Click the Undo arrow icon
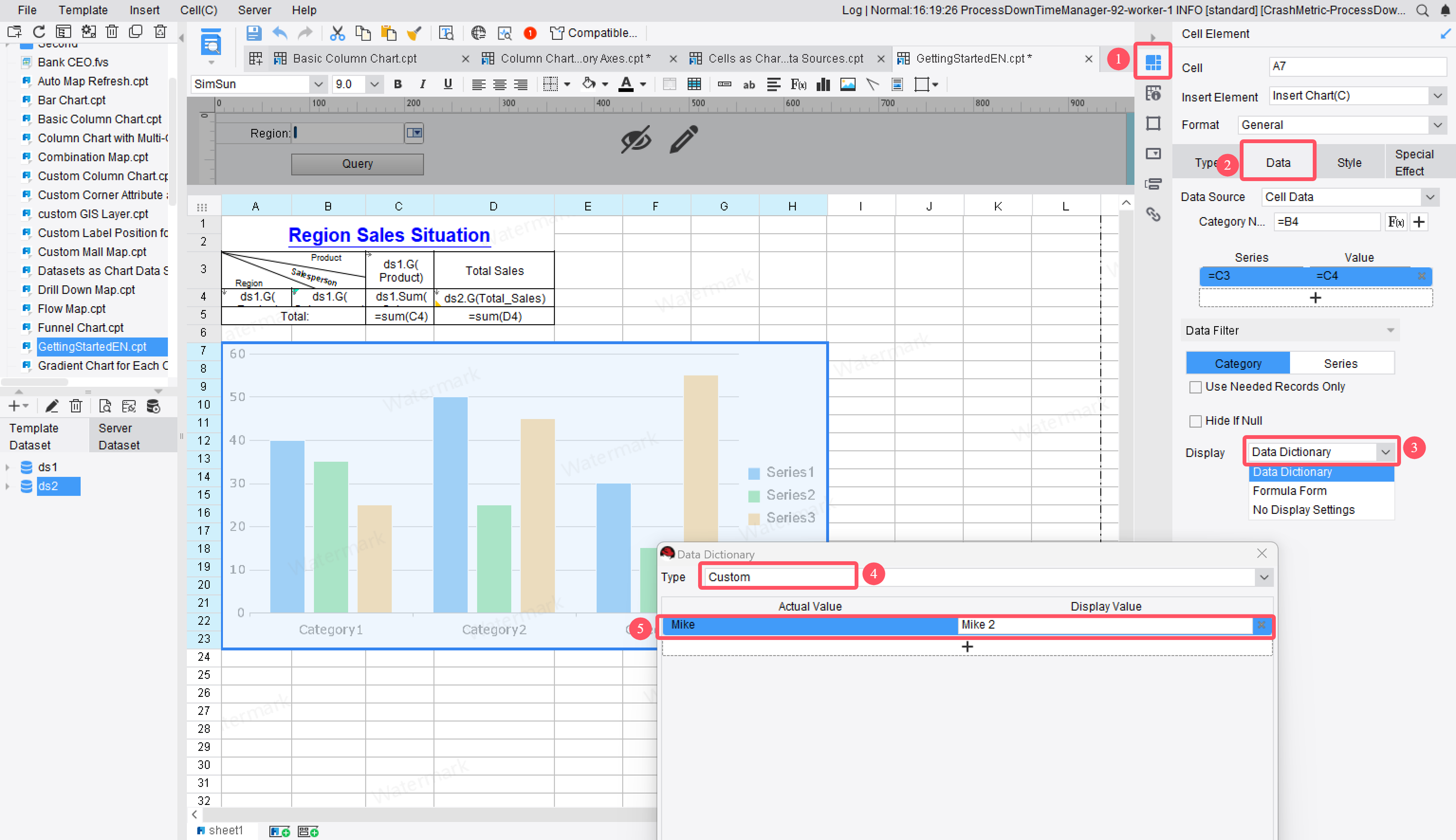The height and width of the screenshot is (840, 1456). click(280, 34)
